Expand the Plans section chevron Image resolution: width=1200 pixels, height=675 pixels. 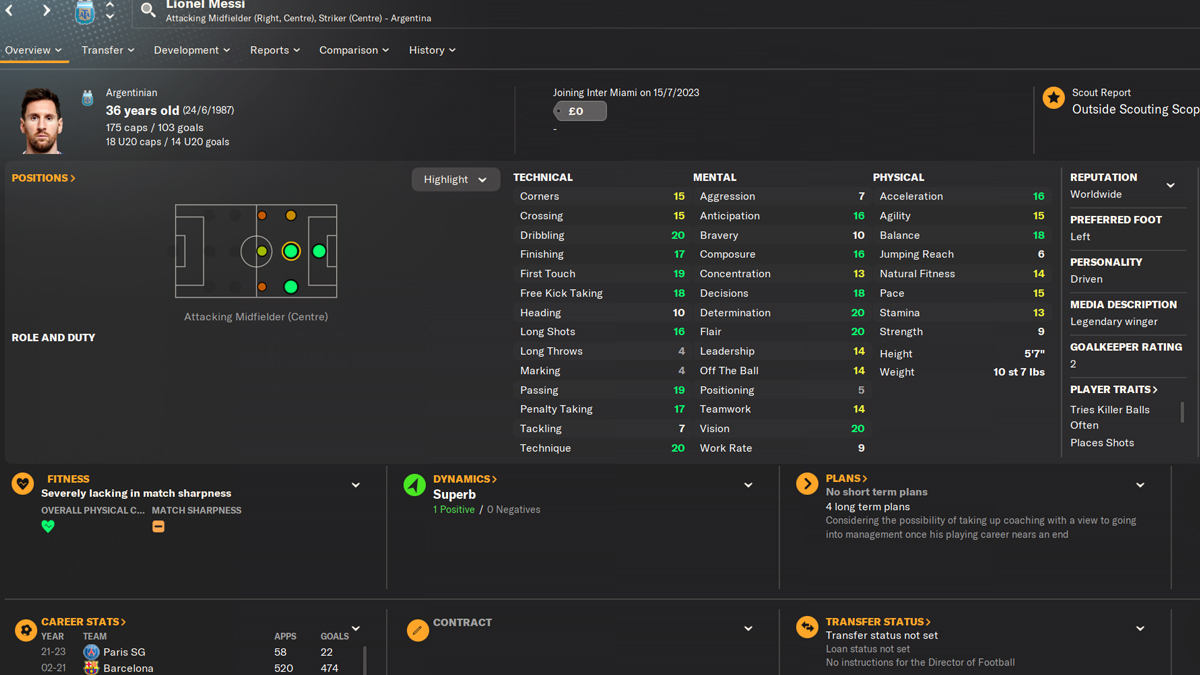click(1140, 485)
